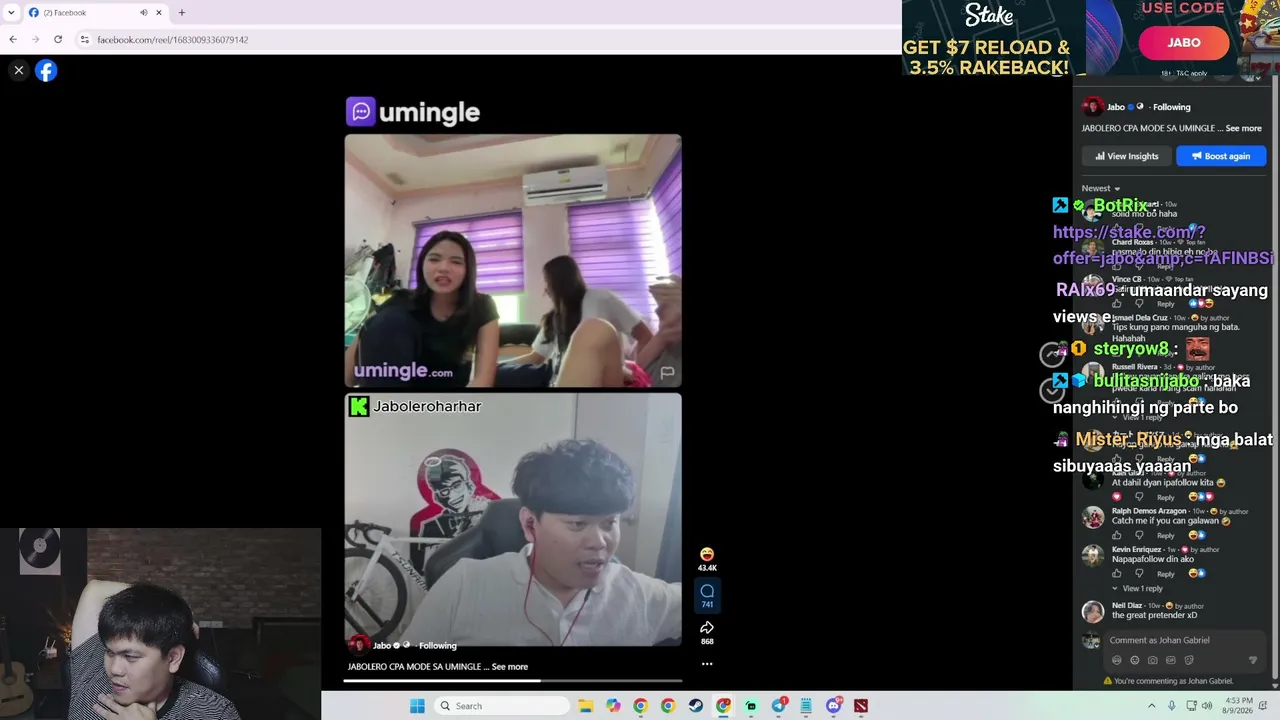This screenshot has height=720, width=1280.
Task: Go back to the previous page
Action: coord(13,40)
